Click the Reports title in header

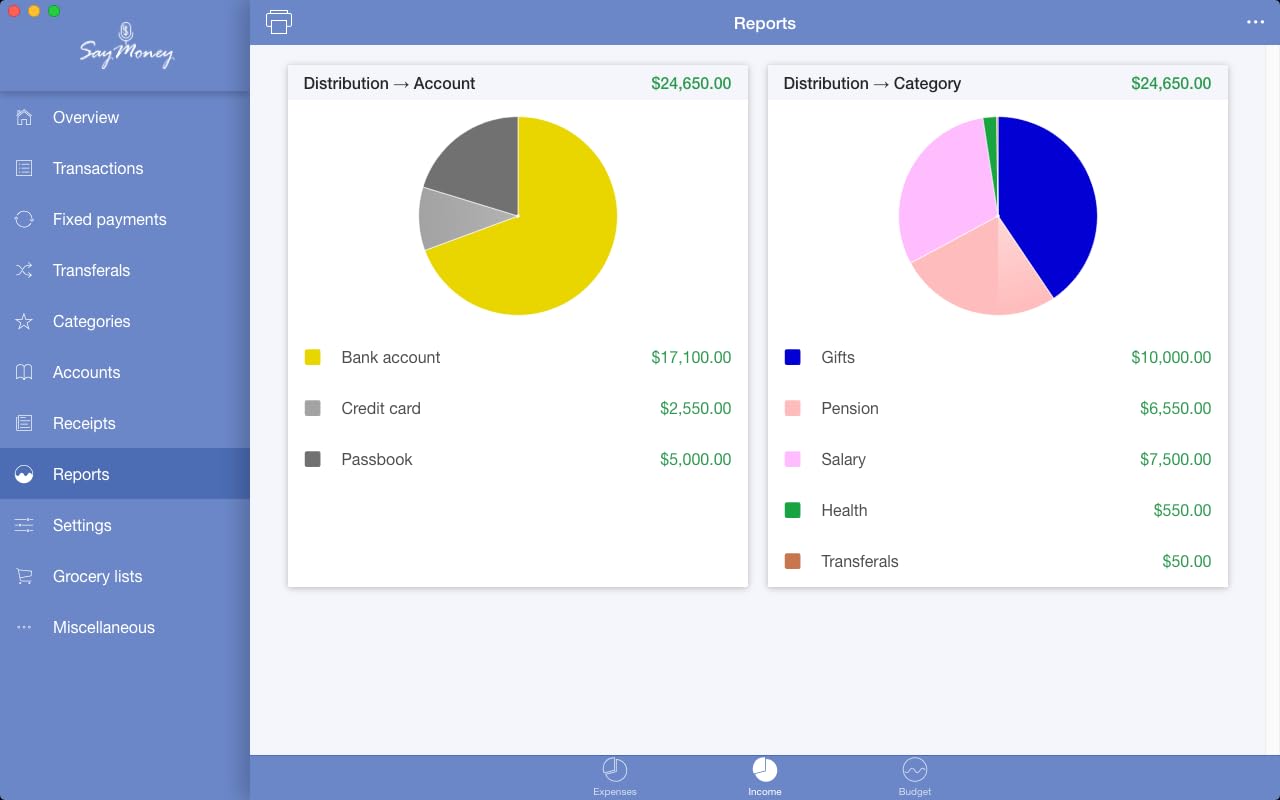tap(765, 23)
